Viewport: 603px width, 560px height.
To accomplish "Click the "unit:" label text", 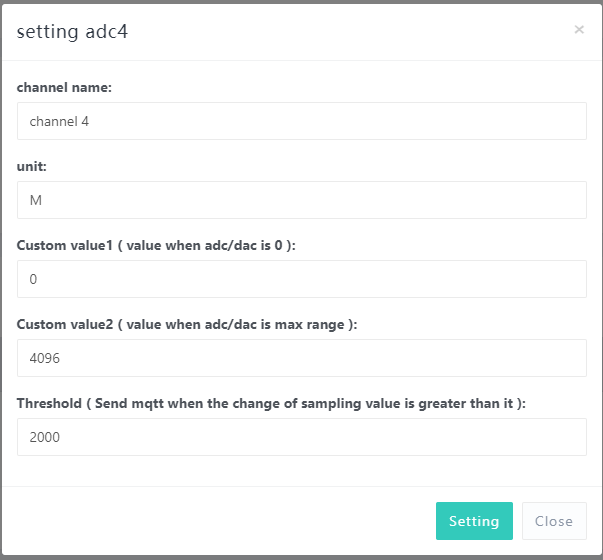I will (33, 167).
